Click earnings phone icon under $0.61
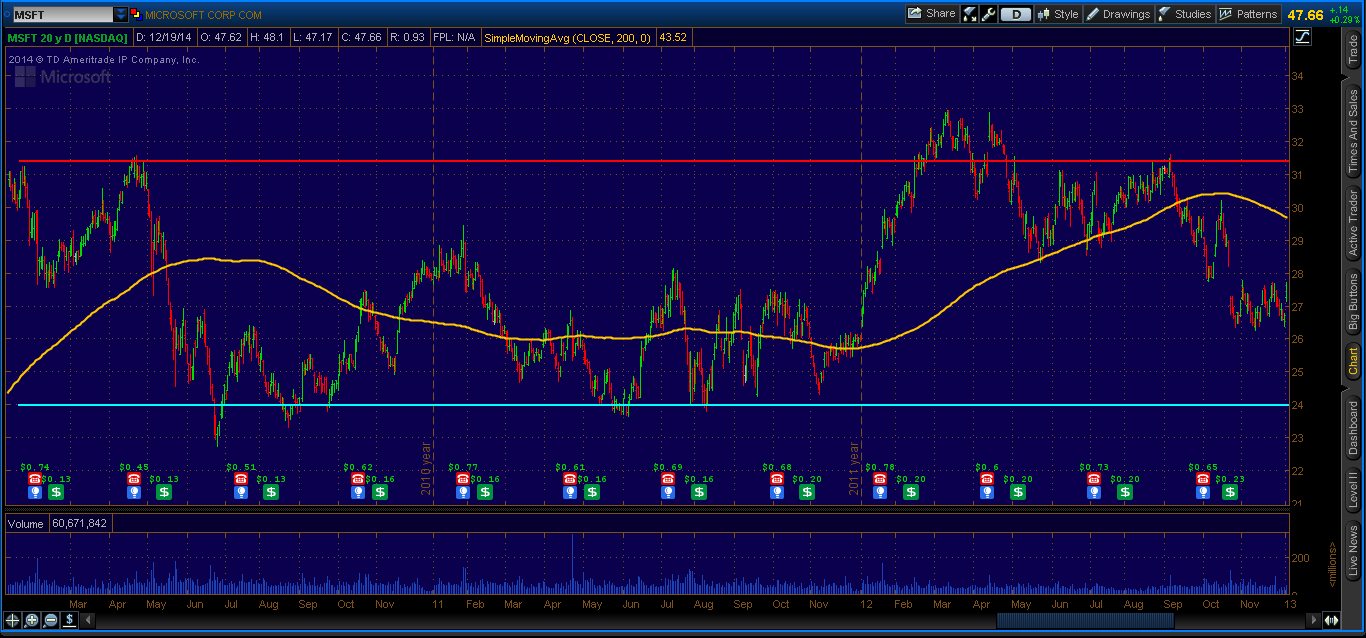The height and width of the screenshot is (638, 1366). coord(570,479)
